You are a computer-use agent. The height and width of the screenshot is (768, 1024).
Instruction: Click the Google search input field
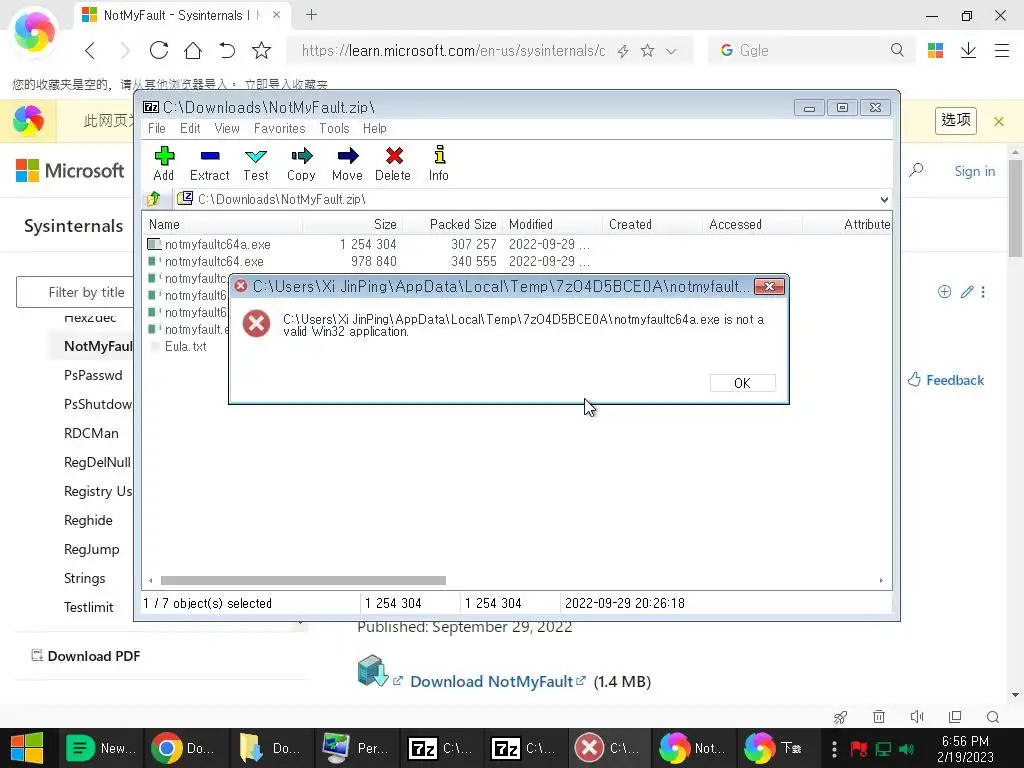(810, 50)
